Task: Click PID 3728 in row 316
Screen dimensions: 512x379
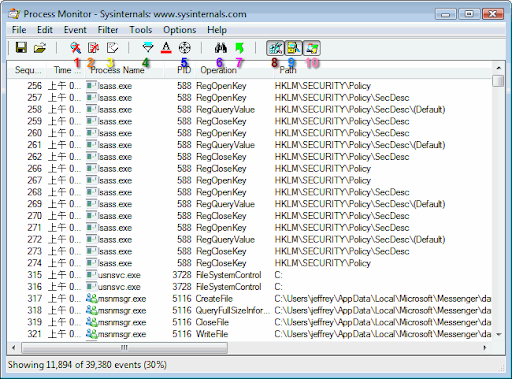Action: click(182, 287)
